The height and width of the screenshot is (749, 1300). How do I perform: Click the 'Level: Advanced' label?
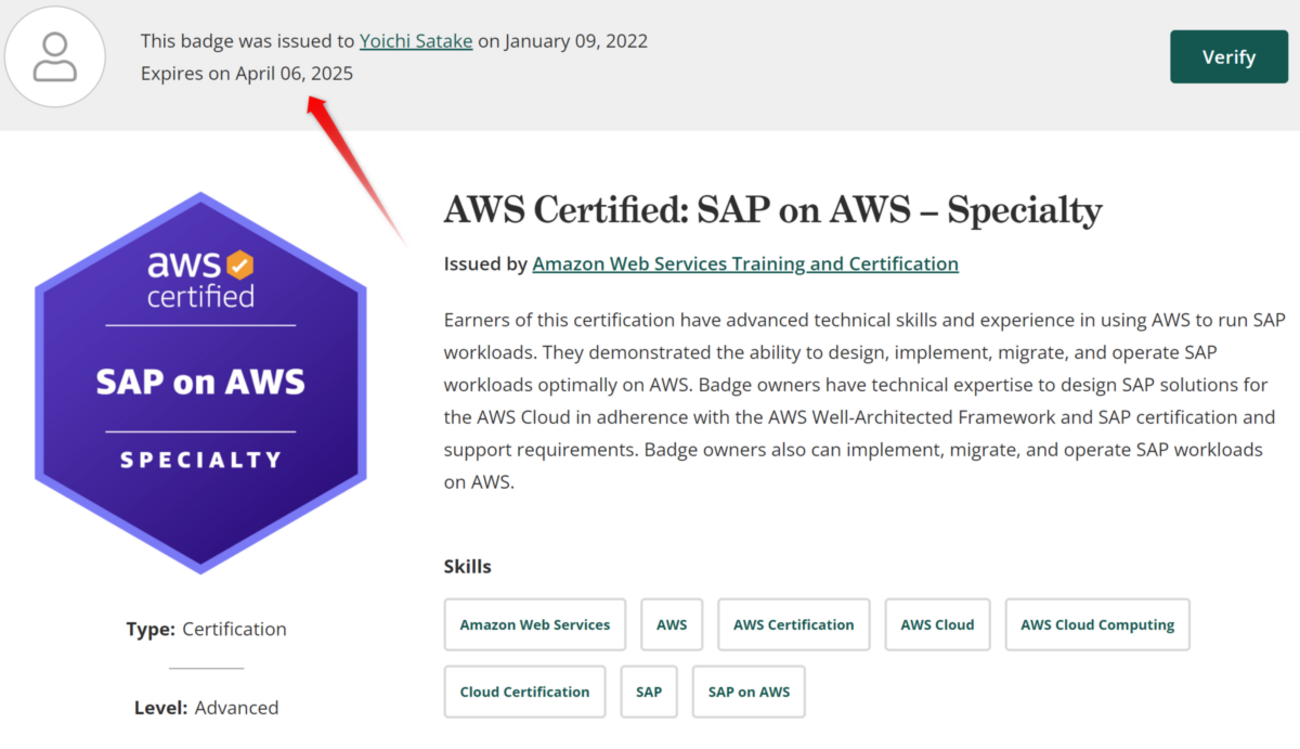coord(206,708)
